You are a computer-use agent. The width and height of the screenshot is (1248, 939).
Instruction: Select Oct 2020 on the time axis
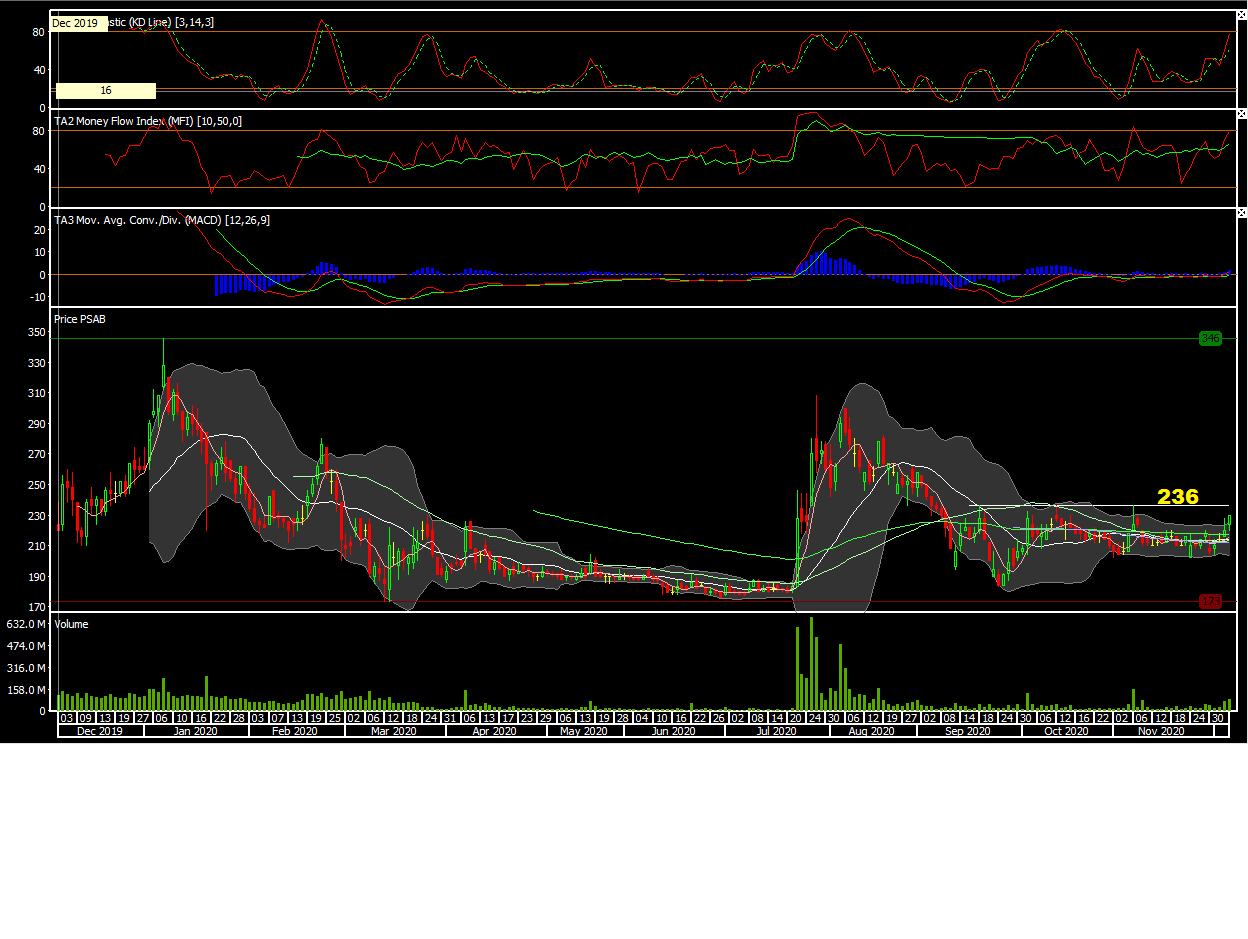tap(1067, 731)
